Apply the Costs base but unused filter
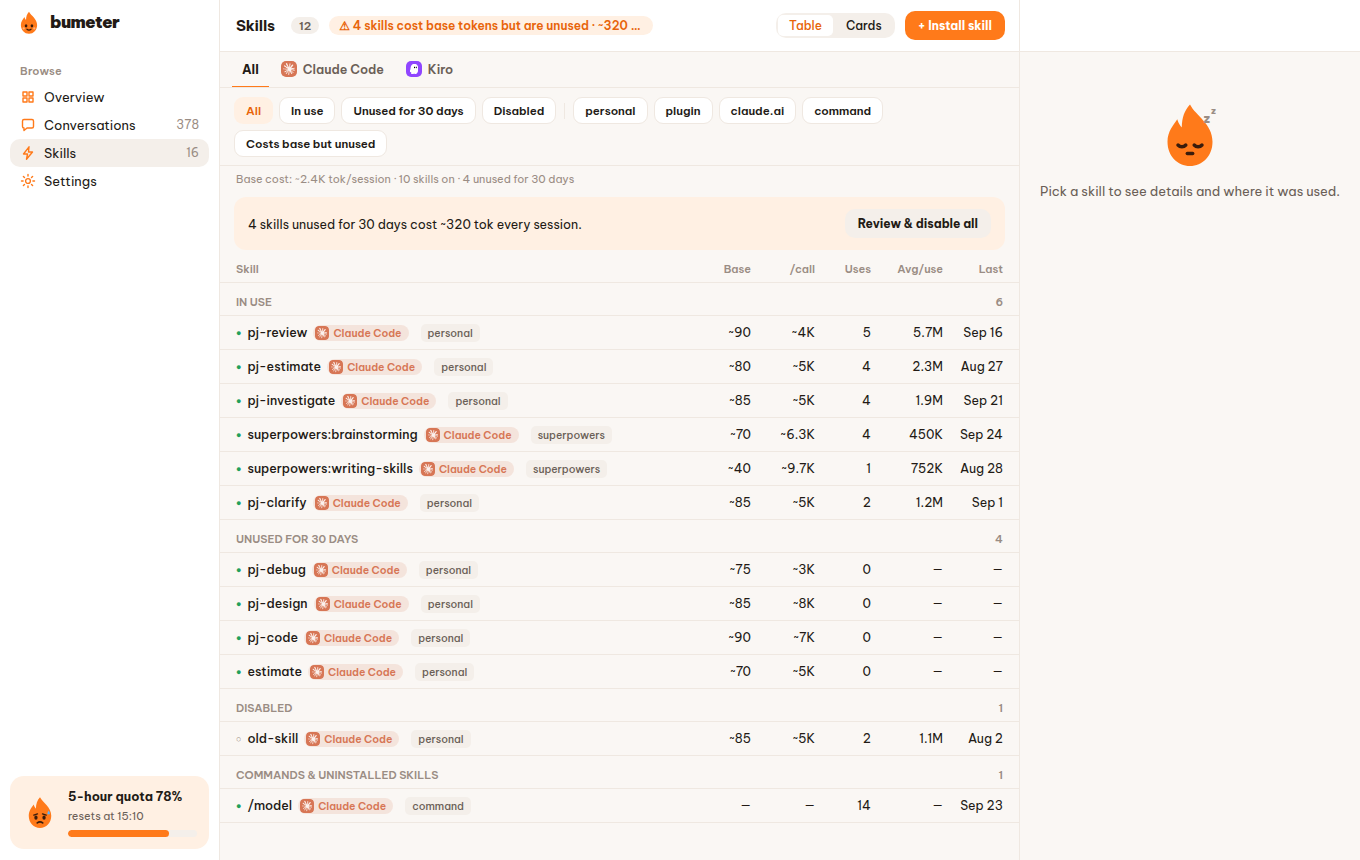 click(310, 144)
